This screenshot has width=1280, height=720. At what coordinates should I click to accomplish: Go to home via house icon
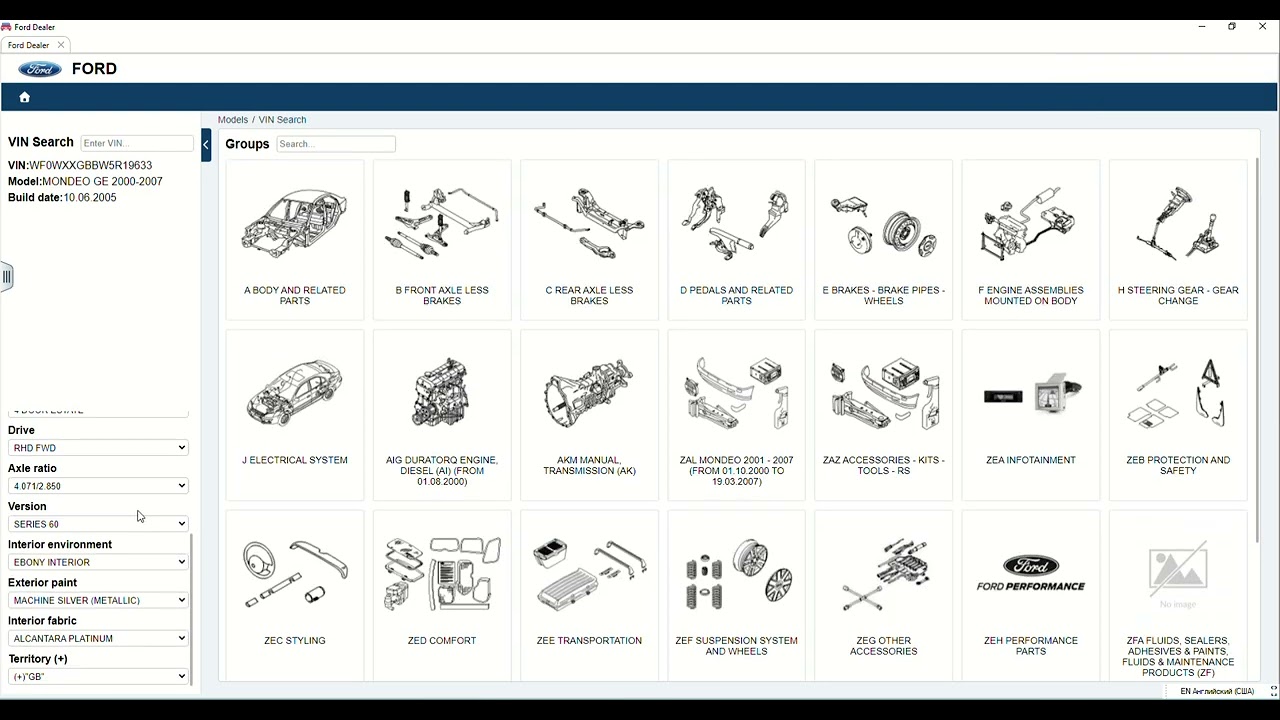(x=25, y=97)
